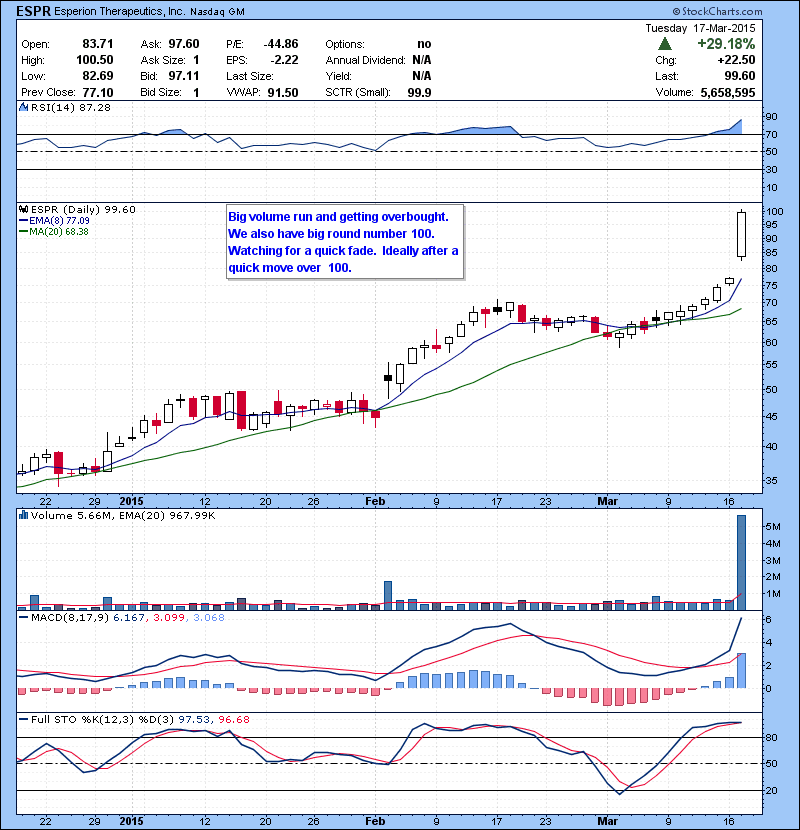Click the early-February volume spike bar

[x=388, y=596]
